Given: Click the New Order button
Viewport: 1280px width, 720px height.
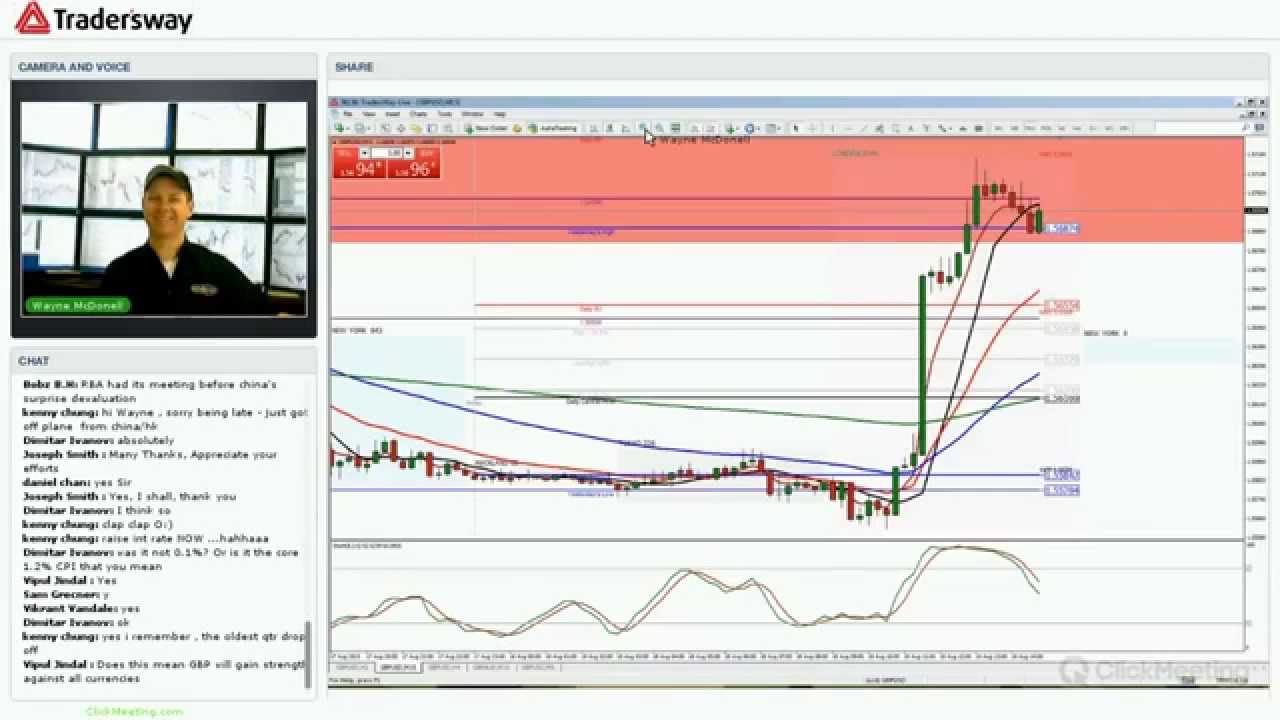Looking at the screenshot, I should [487, 128].
